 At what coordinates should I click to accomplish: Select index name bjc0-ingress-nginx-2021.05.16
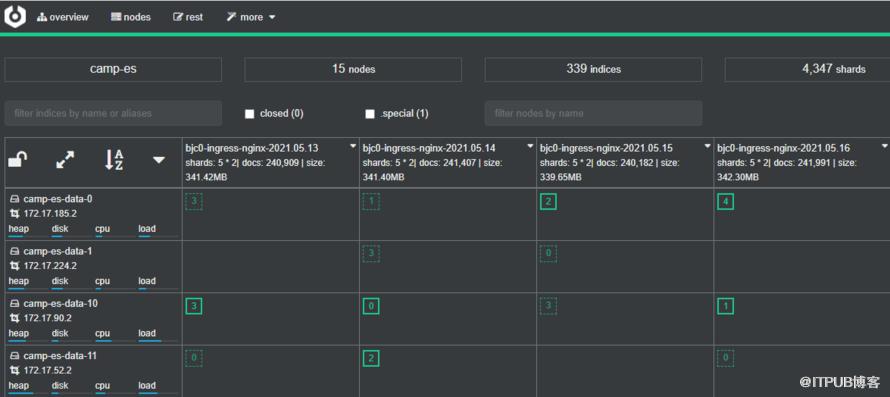click(x=783, y=148)
